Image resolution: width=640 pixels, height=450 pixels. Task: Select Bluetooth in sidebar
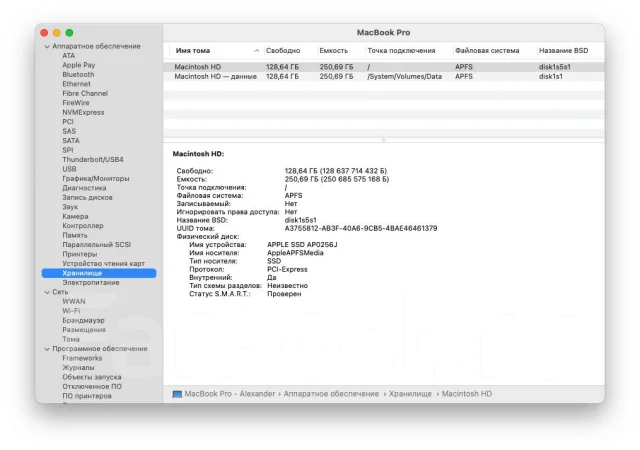point(78,74)
